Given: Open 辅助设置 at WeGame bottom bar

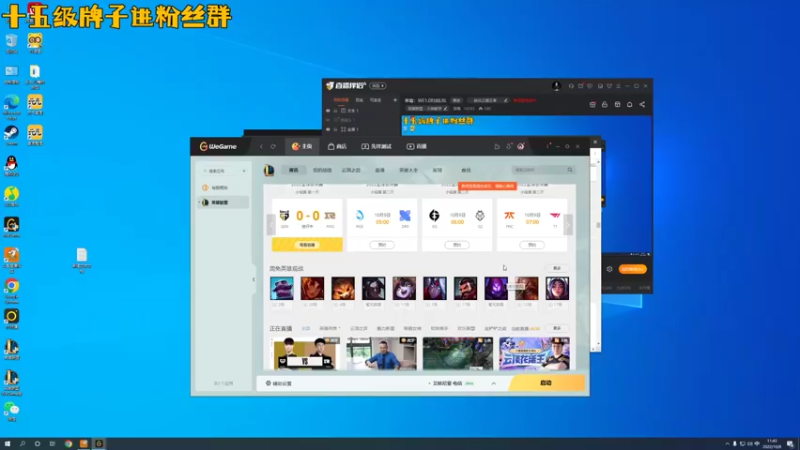Looking at the screenshot, I should [x=279, y=383].
